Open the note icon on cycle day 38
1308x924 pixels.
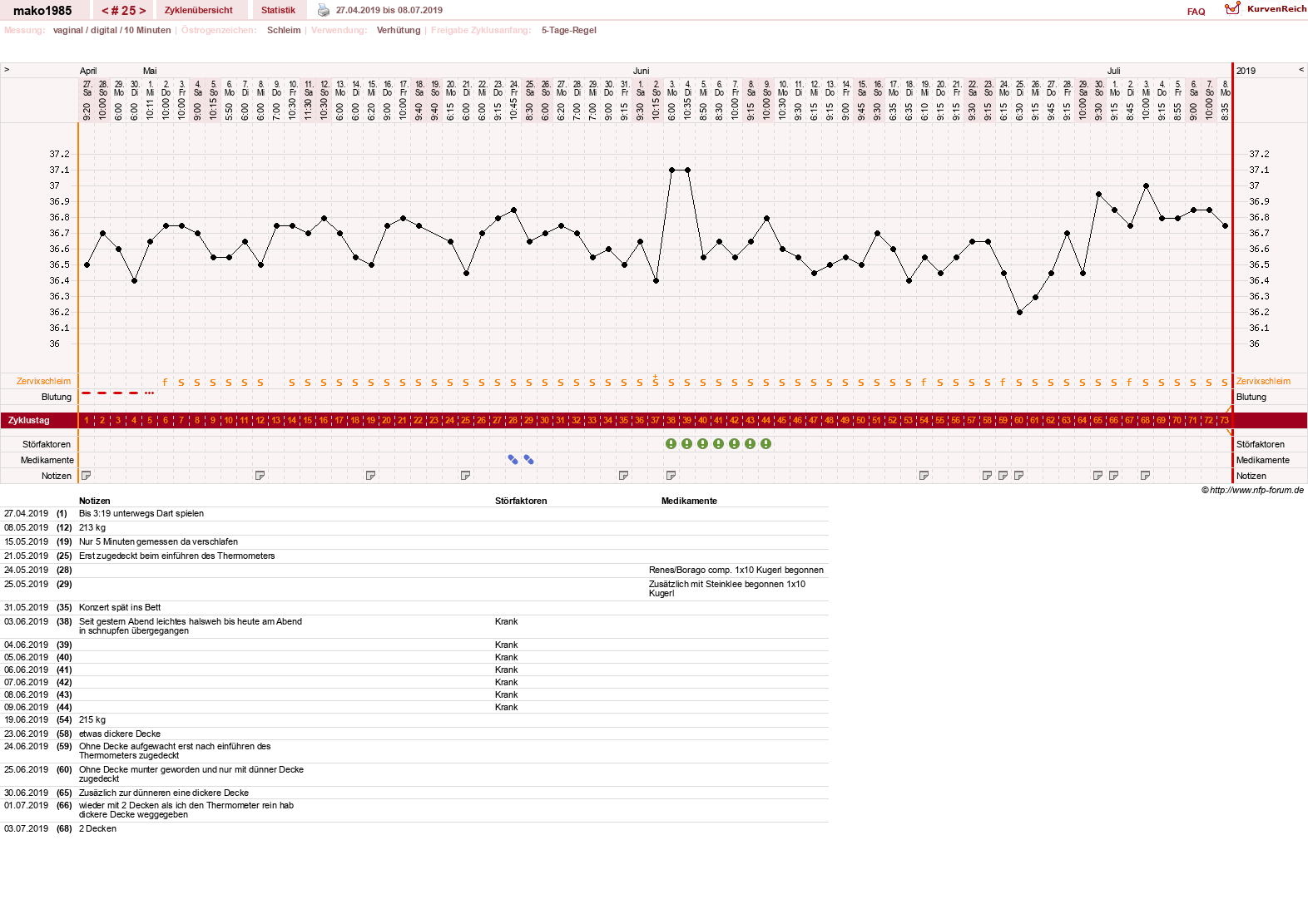(671, 476)
